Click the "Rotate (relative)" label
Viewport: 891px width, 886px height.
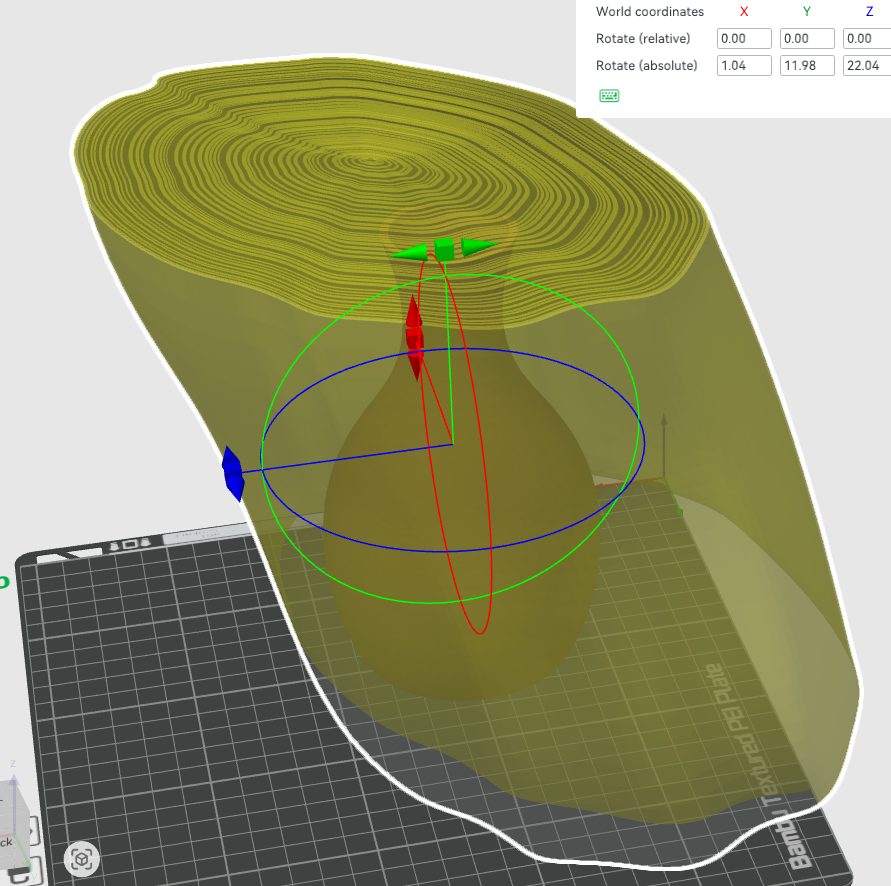coord(643,39)
